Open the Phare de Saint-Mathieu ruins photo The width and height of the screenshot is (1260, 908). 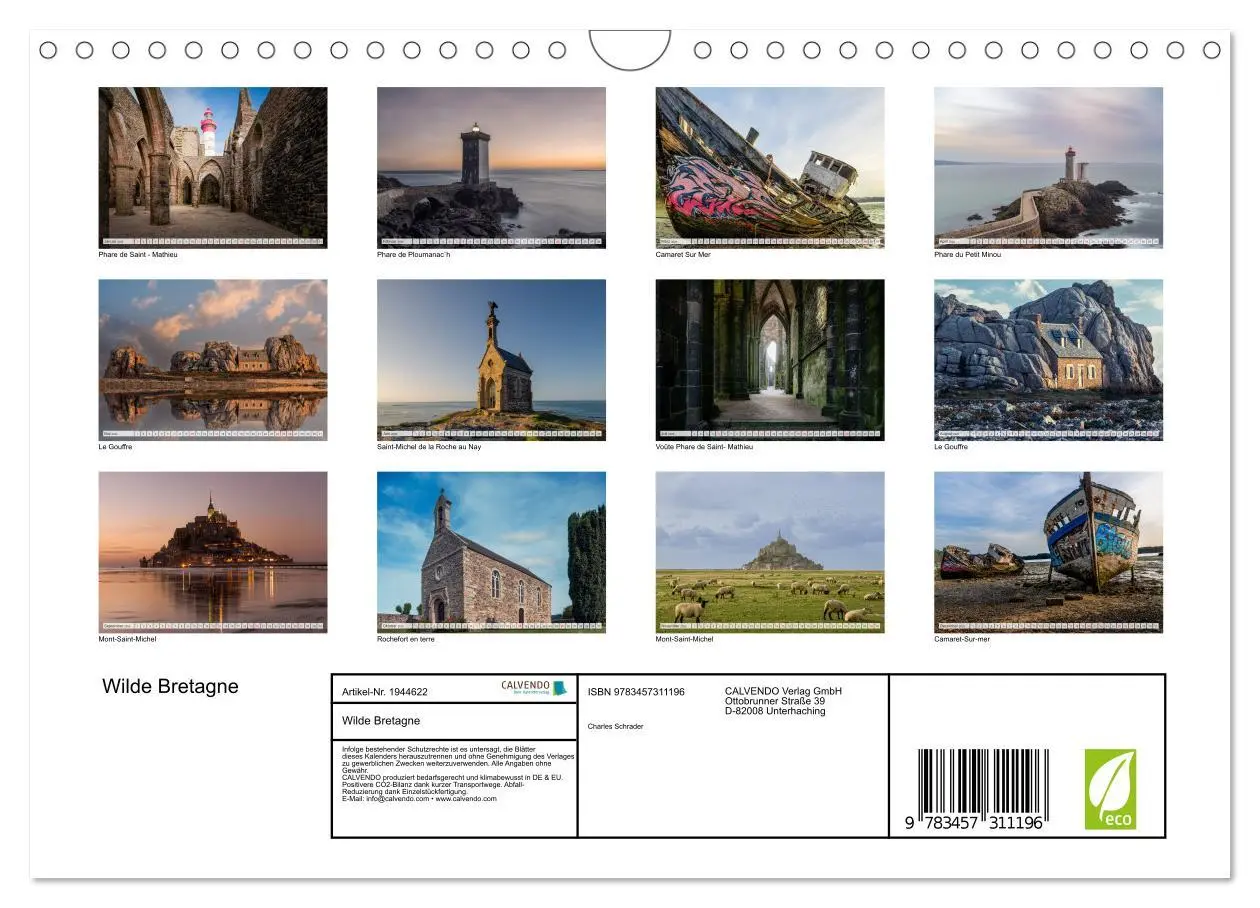[x=213, y=167]
